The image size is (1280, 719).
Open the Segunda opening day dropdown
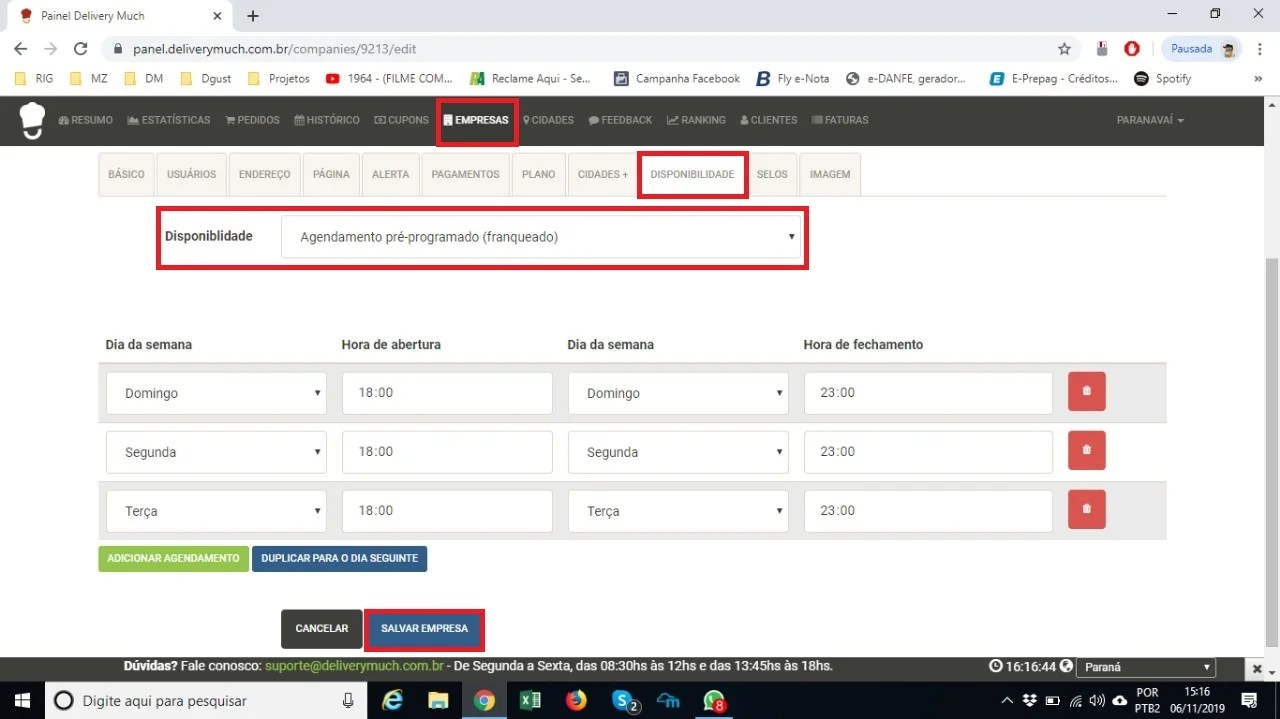(216, 452)
